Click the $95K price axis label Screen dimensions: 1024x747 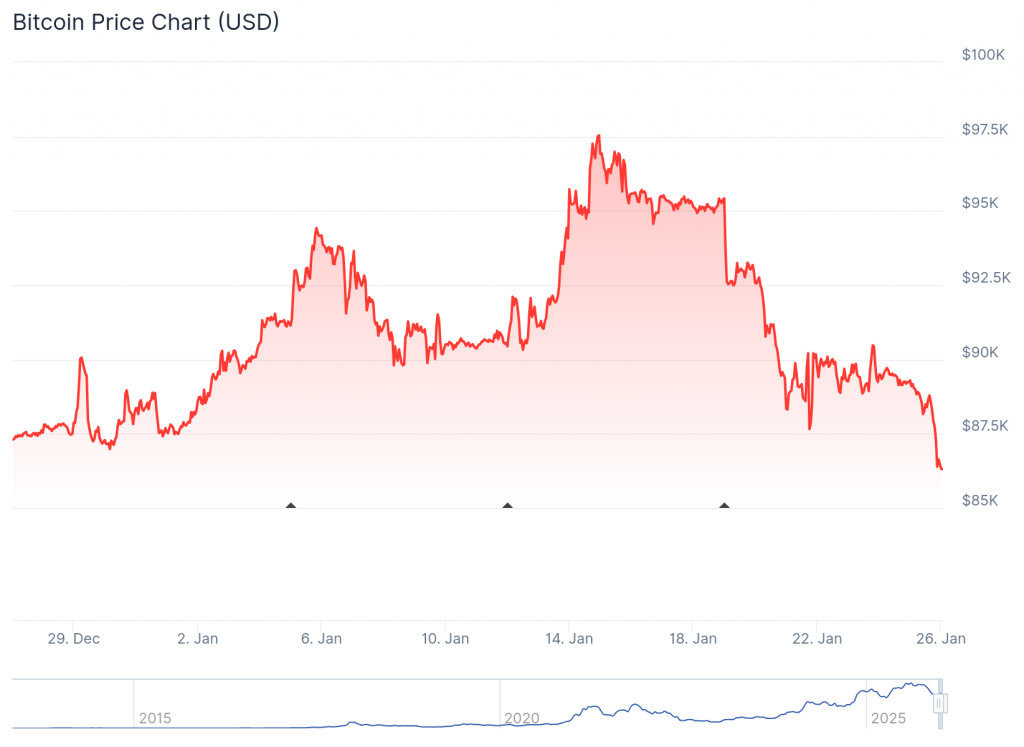pyautogui.click(x=982, y=204)
